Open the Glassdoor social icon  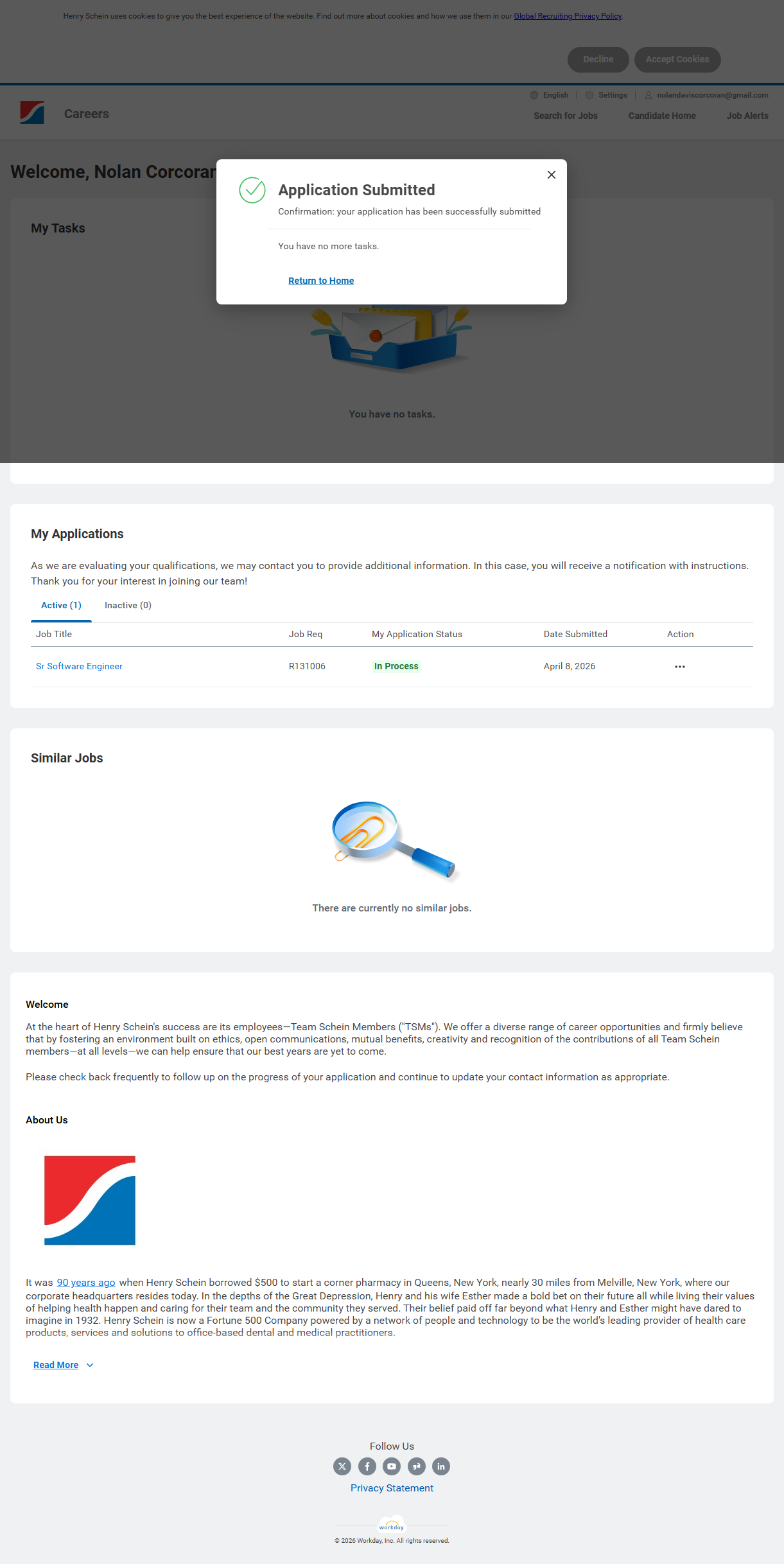click(x=416, y=1466)
